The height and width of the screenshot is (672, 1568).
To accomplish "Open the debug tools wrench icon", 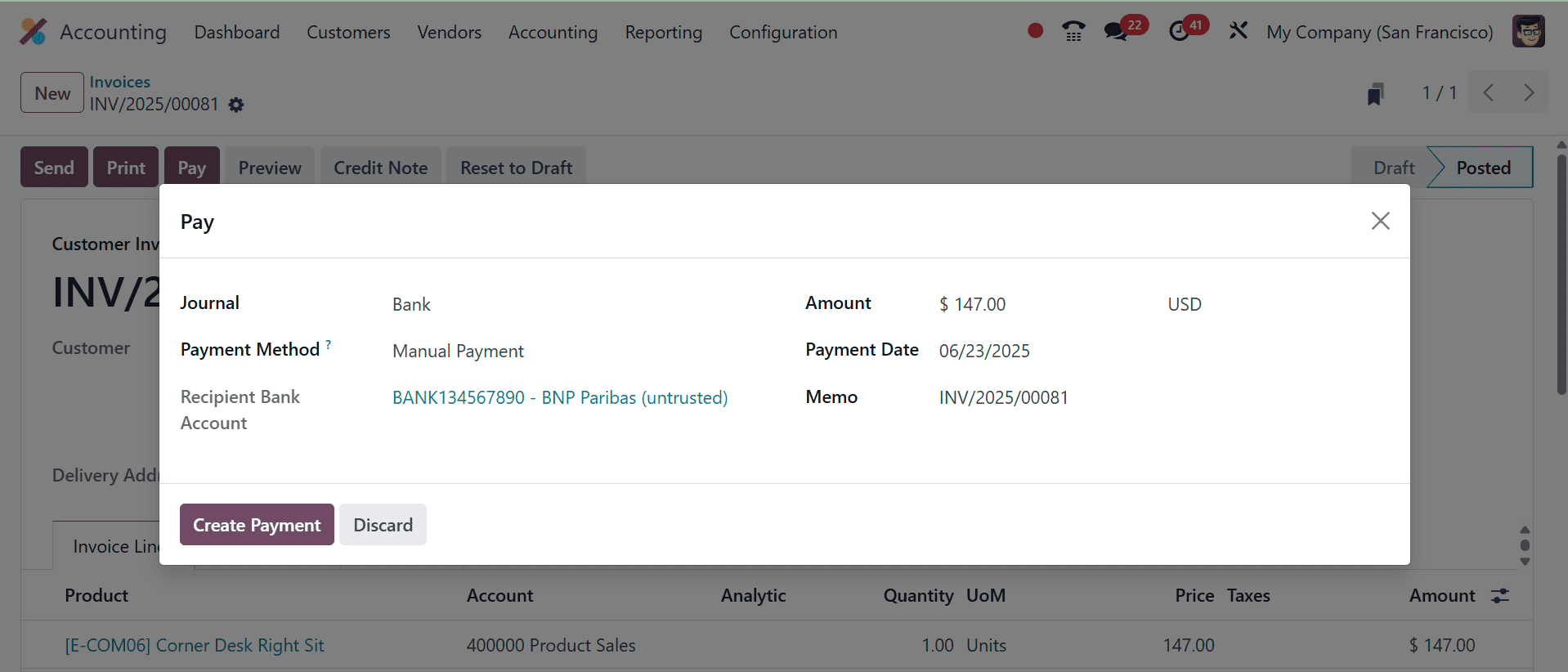I will pyautogui.click(x=1238, y=31).
